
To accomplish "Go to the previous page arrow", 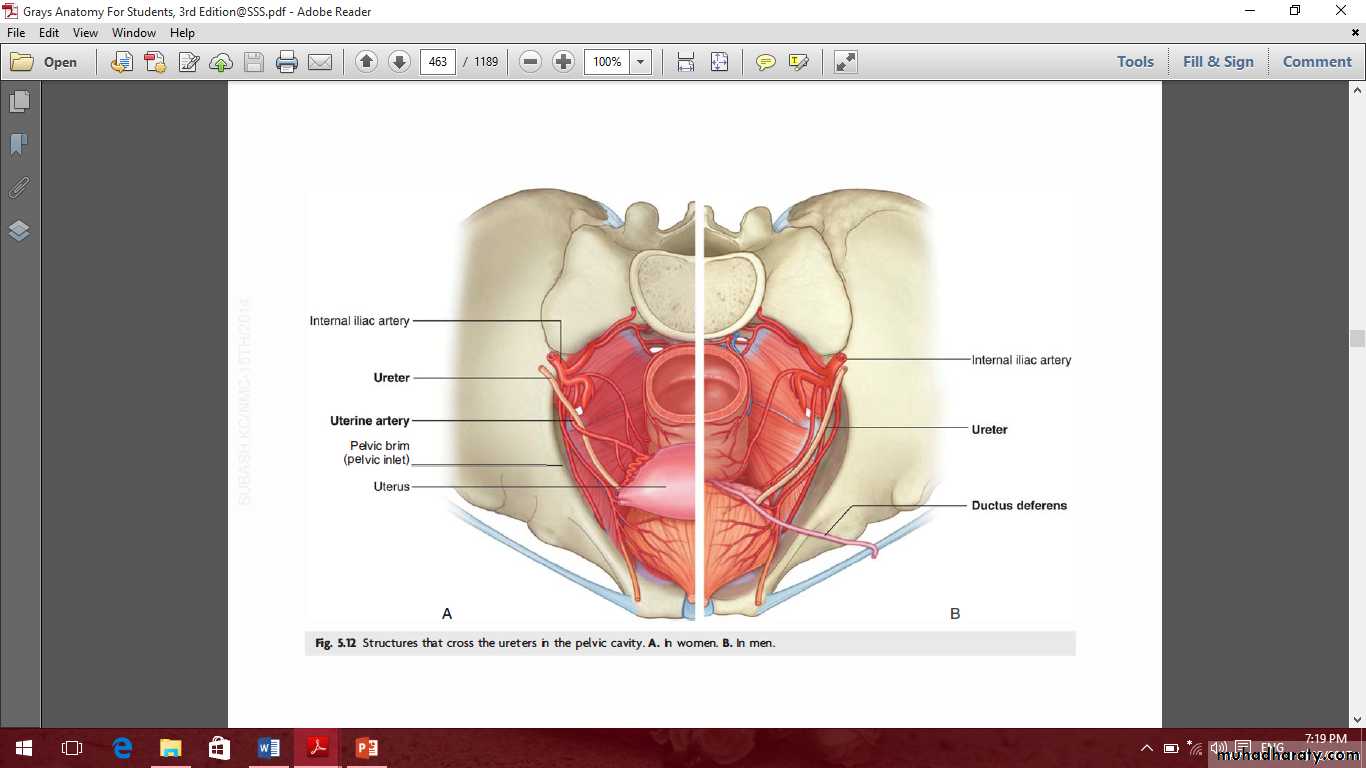I will (366, 62).
